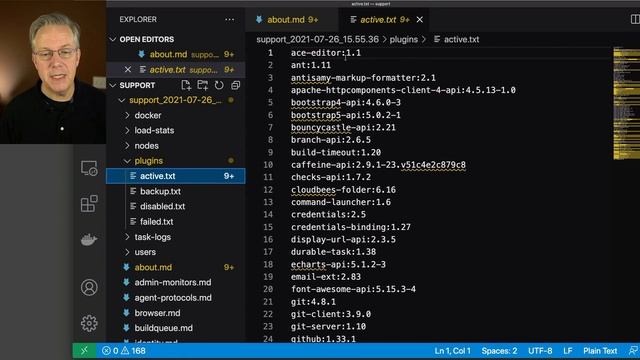Expand the nodes folder
Image resolution: width=640 pixels, height=360 pixels.
127,146
